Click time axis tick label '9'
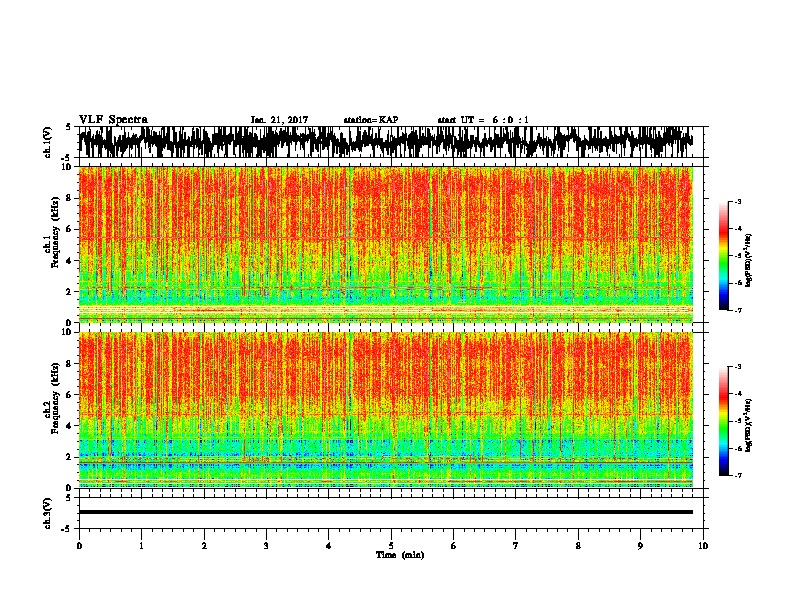The image size is (792, 612). 640,545
